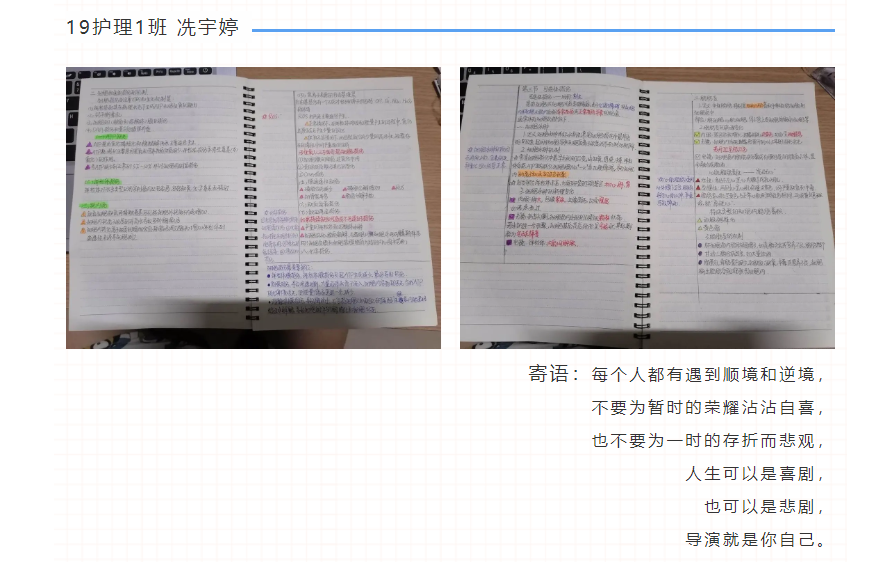Screen dimensions: 877x562
Task: Open the left notebook photo
Action: coord(253,207)
